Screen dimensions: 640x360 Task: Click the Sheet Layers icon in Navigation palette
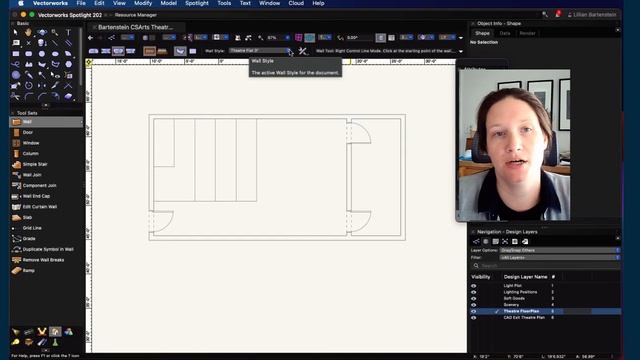[496, 242]
